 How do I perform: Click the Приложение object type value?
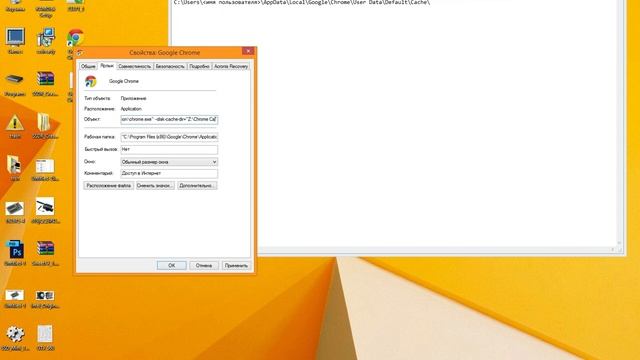click(133, 98)
